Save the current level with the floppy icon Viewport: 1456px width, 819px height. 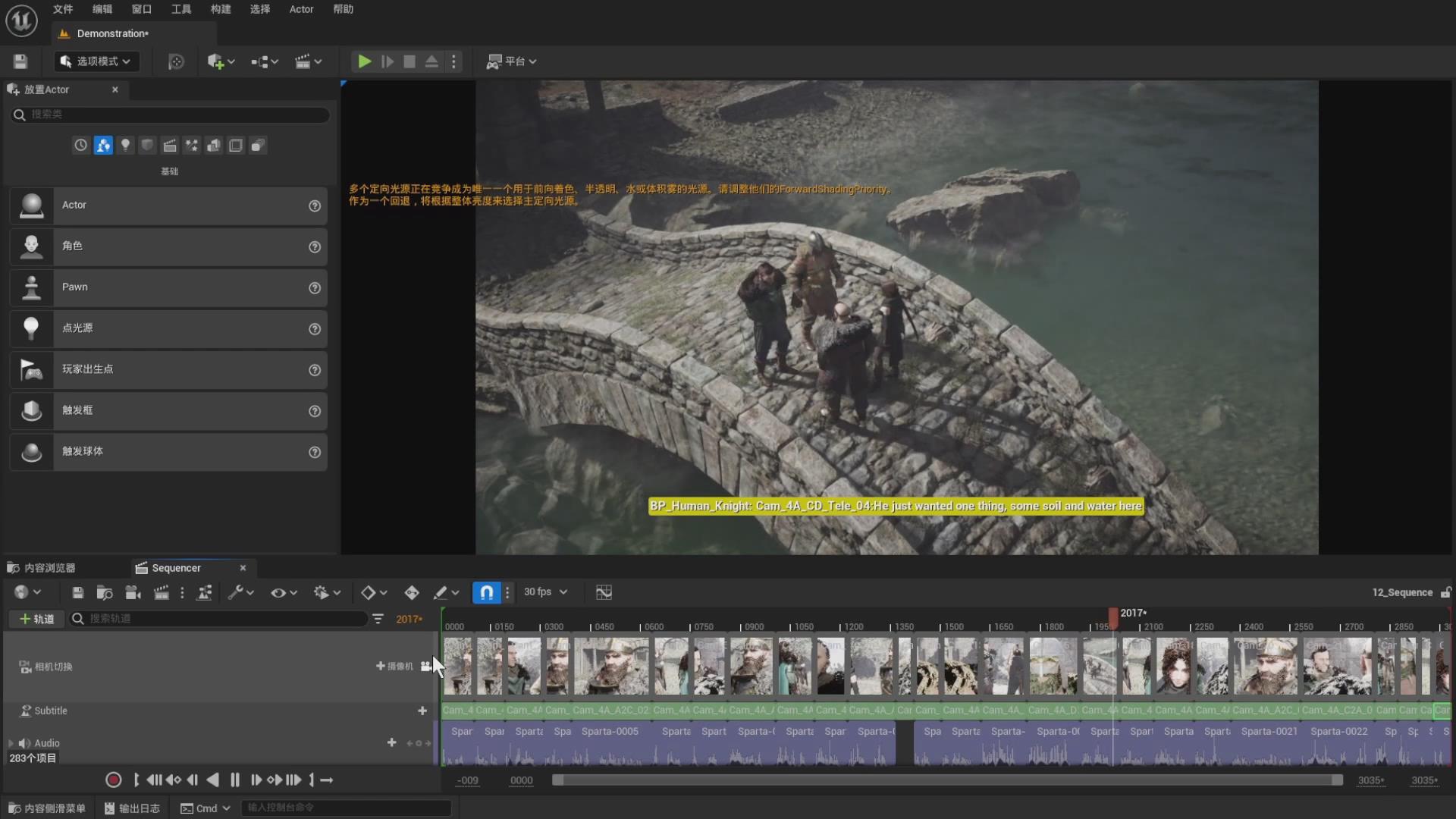(20, 61)
